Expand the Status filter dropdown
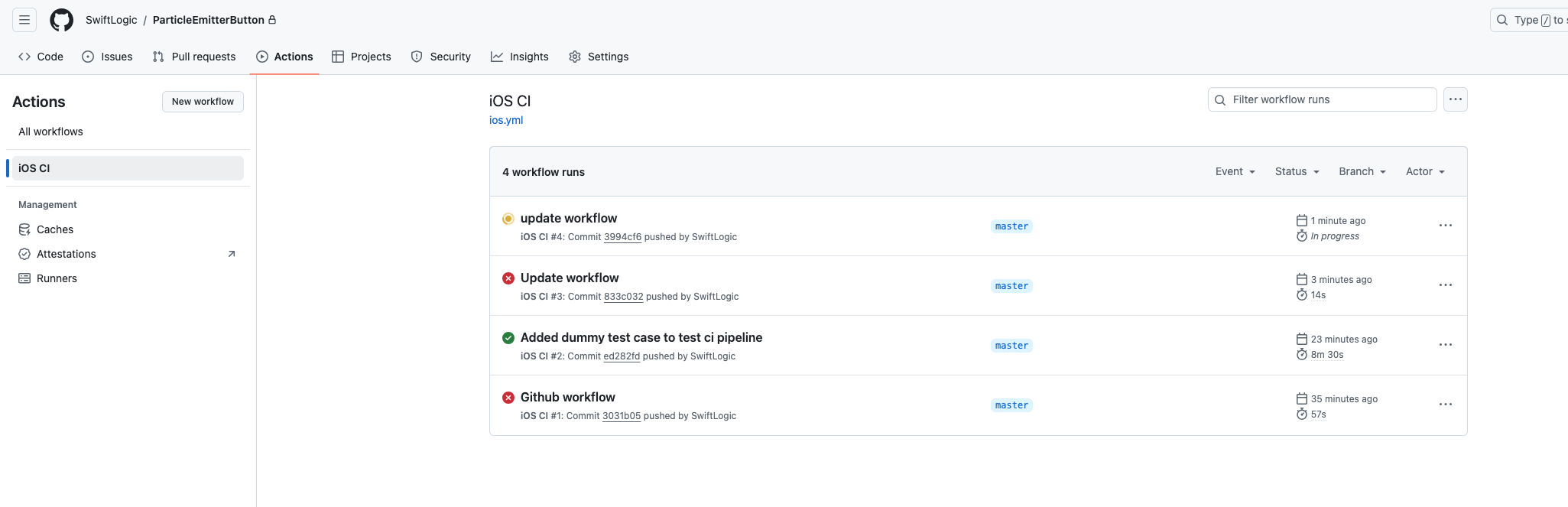Image resolution: width=1568 pixels, height=507 pixels. [x=1297, y=171]
